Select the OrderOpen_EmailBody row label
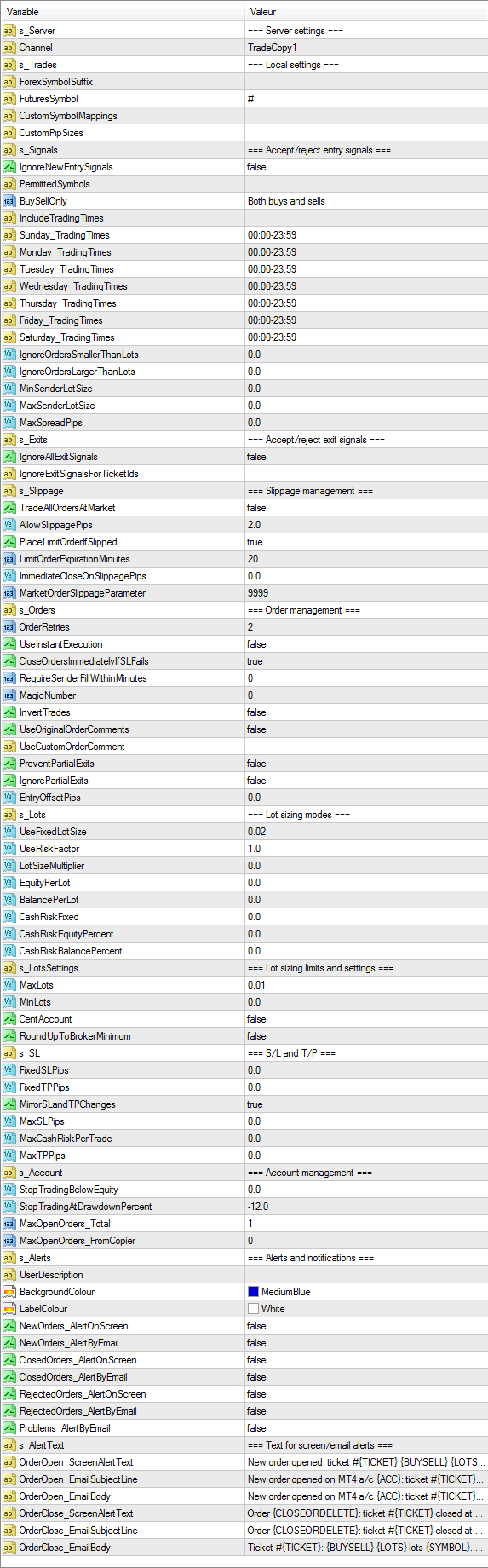The image size is (488, 1568). click(65, 1496)
